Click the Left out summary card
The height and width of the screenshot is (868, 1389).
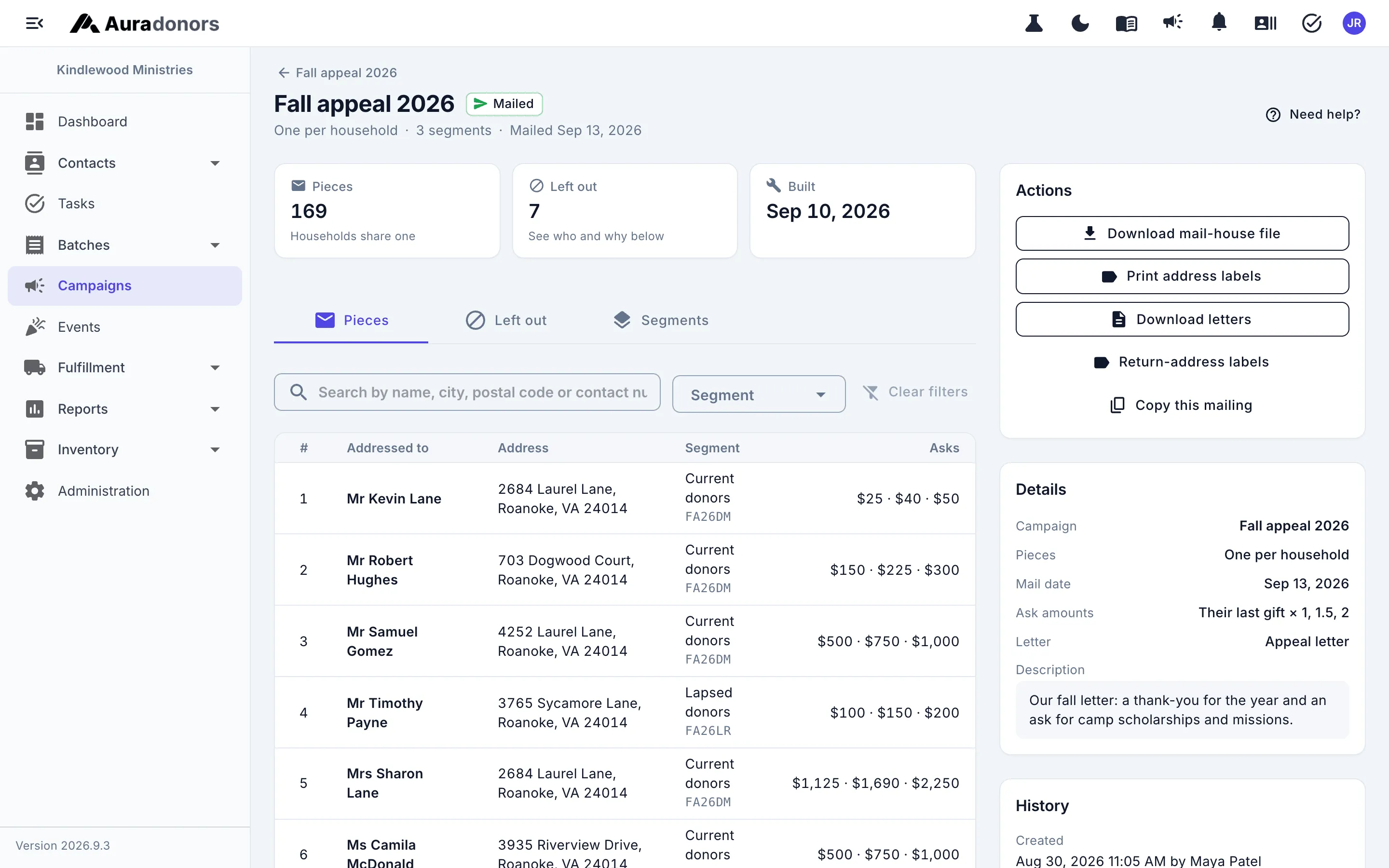(625, 211)
